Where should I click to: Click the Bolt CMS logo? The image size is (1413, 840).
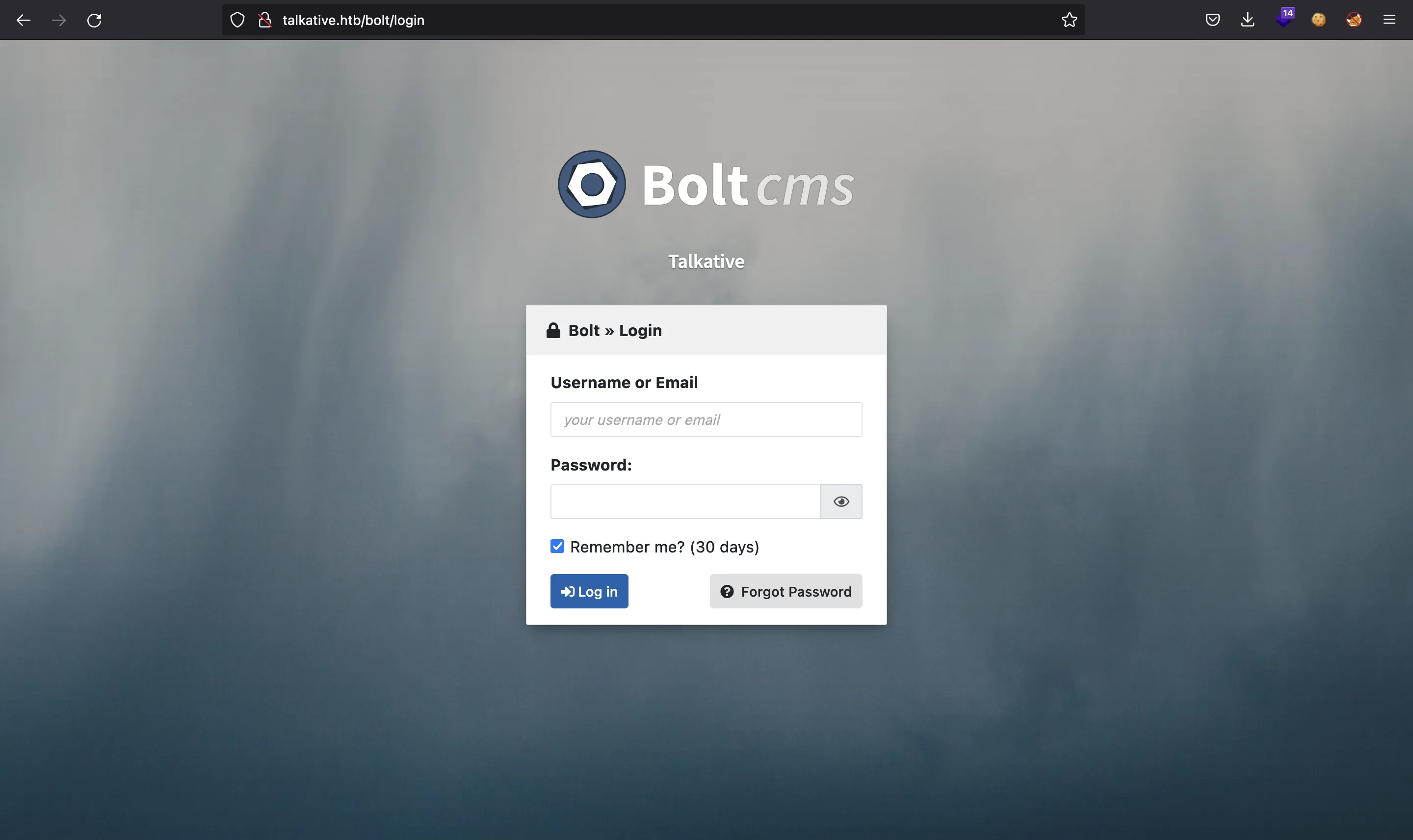pos(706,184)
